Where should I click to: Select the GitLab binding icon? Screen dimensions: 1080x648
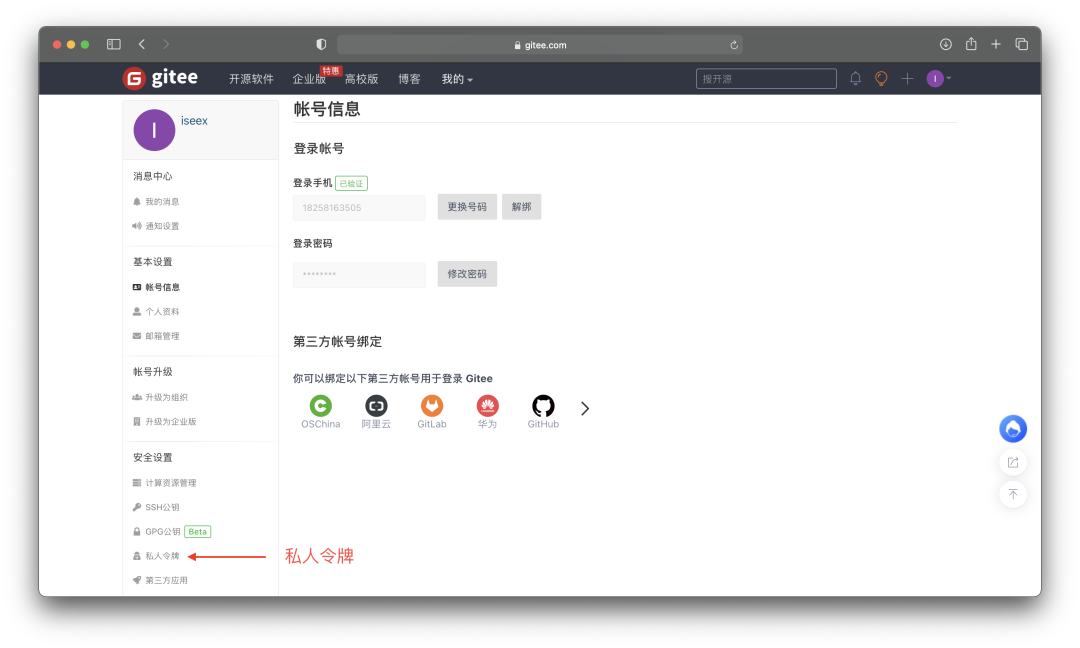[x=431, y=407]
